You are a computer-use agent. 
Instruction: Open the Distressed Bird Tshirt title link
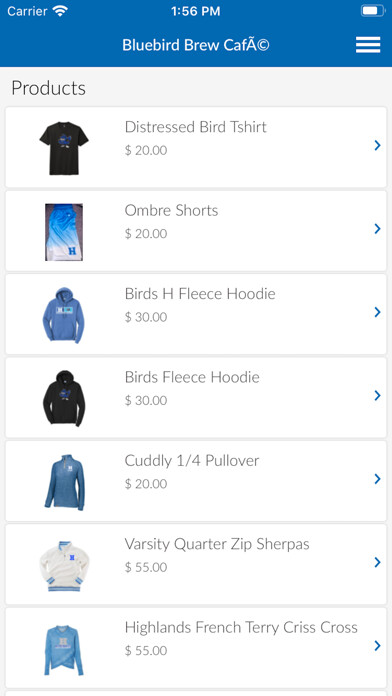pos(195,127)
